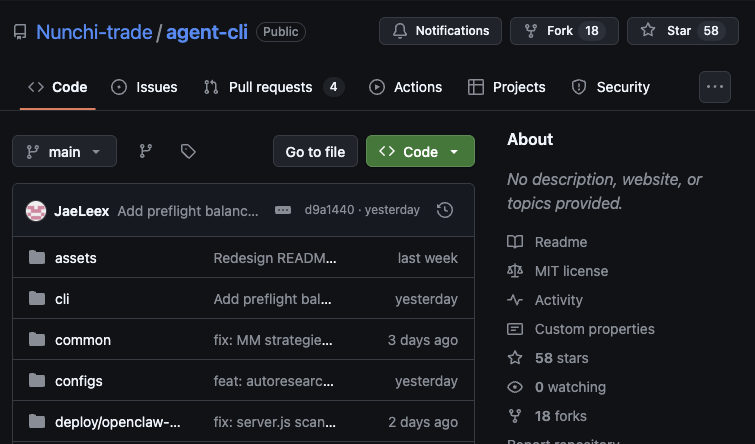
Task: Click the Custom properties note icon
Action: pyautogui.click(x=515, y=329)
